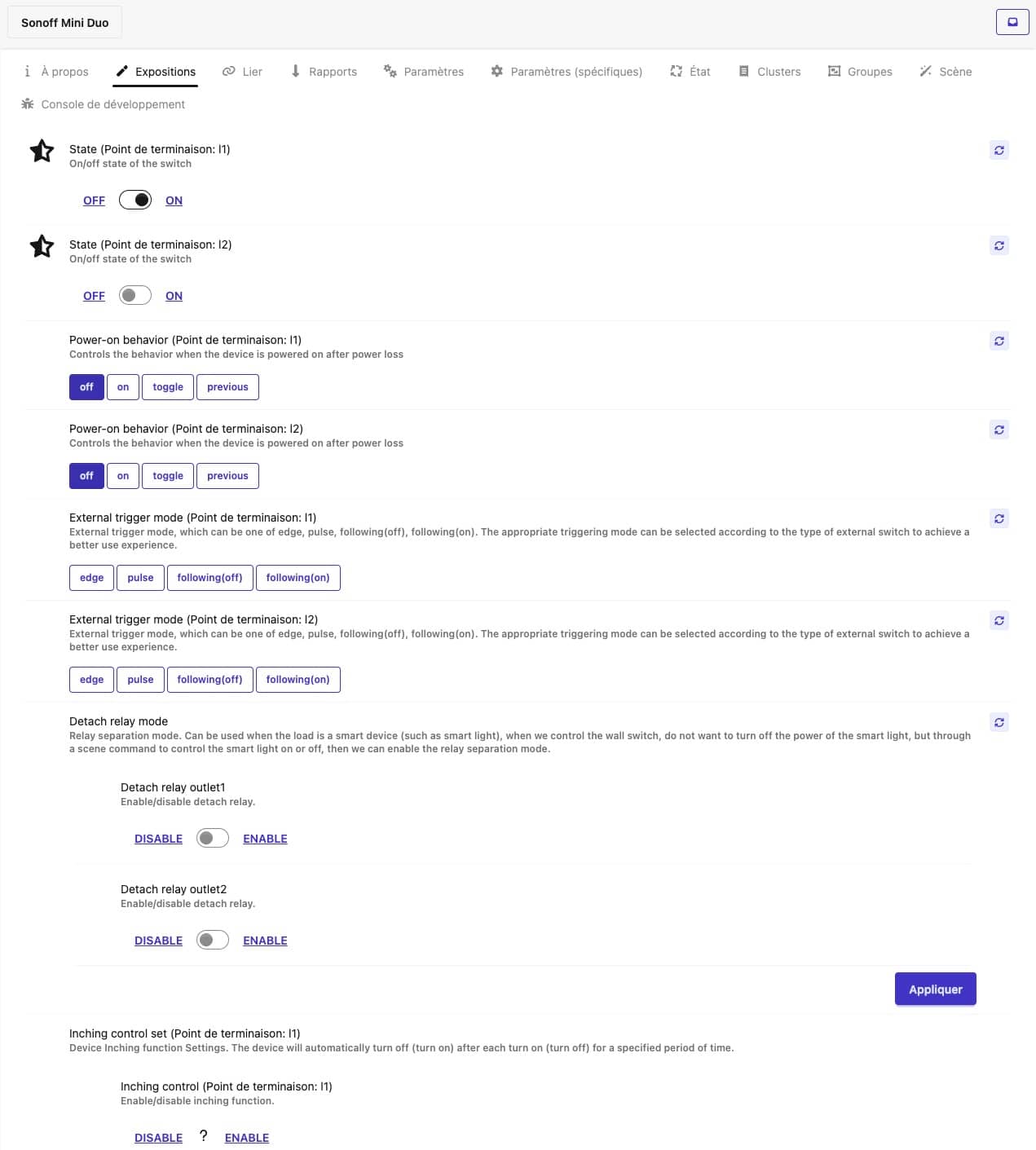Set Power-on behavior l1 to previous

(227, 387)
